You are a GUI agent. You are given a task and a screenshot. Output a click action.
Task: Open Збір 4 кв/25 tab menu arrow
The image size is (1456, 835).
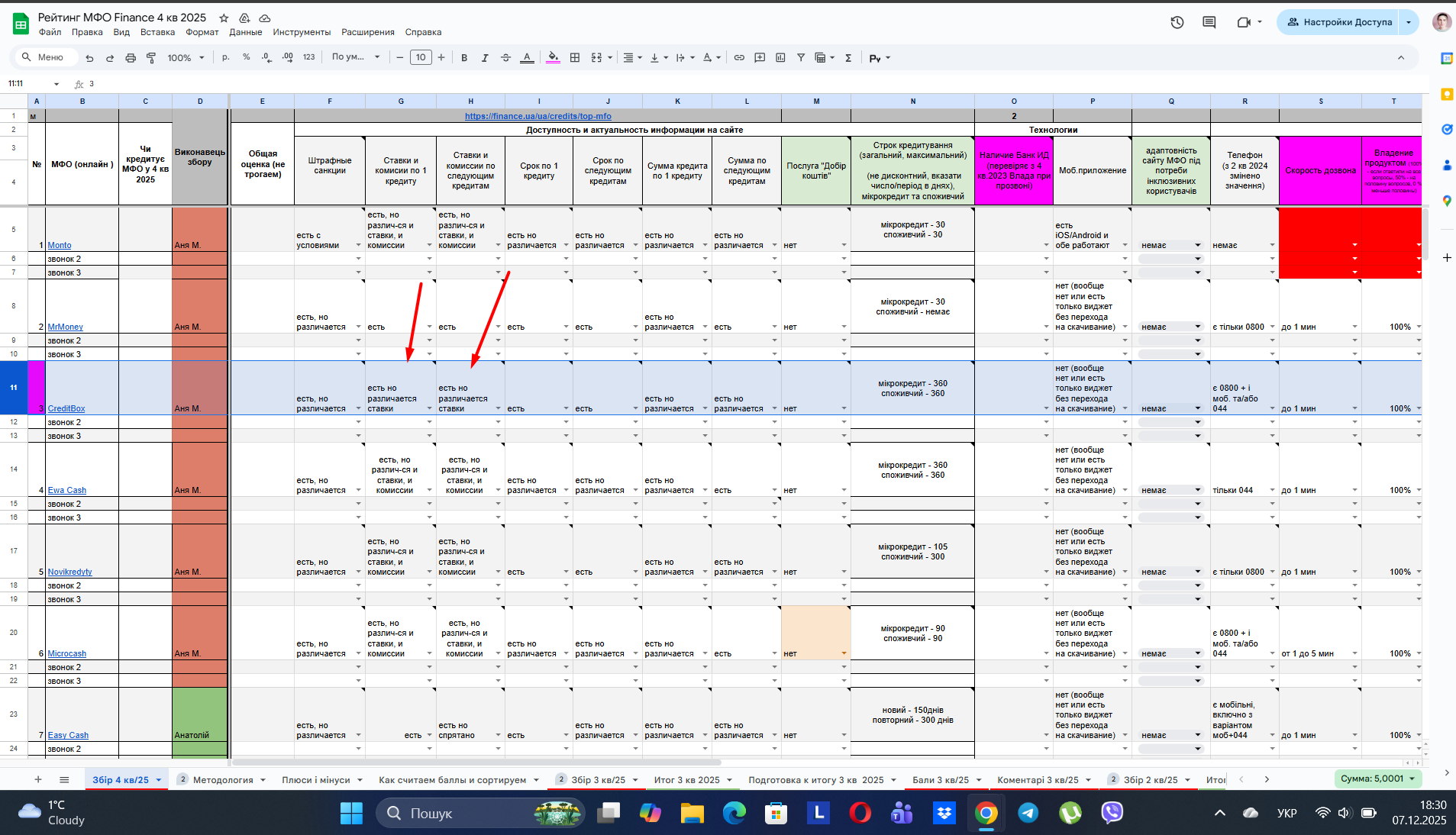click(x=159, y=780)
